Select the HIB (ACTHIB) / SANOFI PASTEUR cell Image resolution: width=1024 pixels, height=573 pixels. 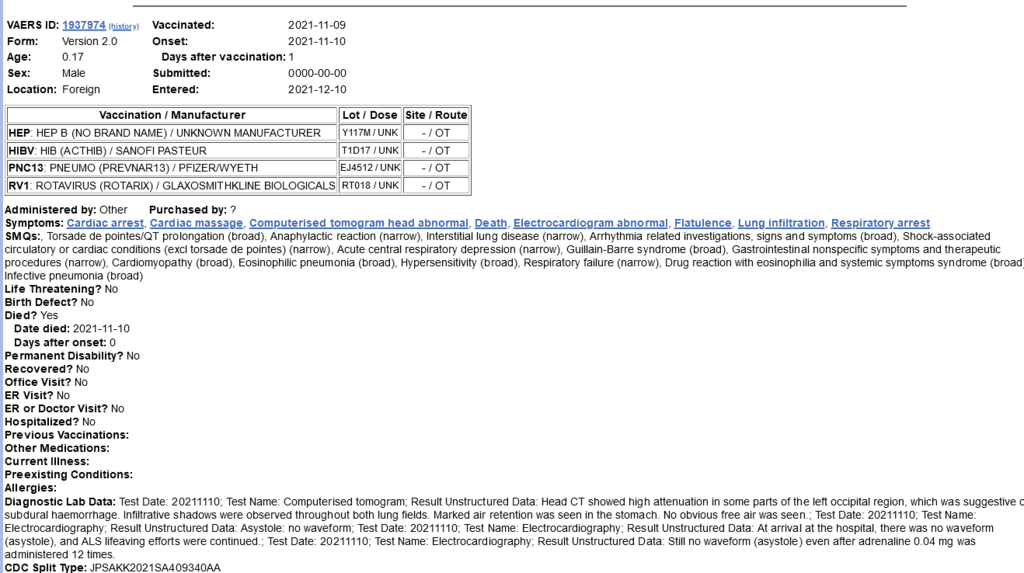click(x=172, y=150)
